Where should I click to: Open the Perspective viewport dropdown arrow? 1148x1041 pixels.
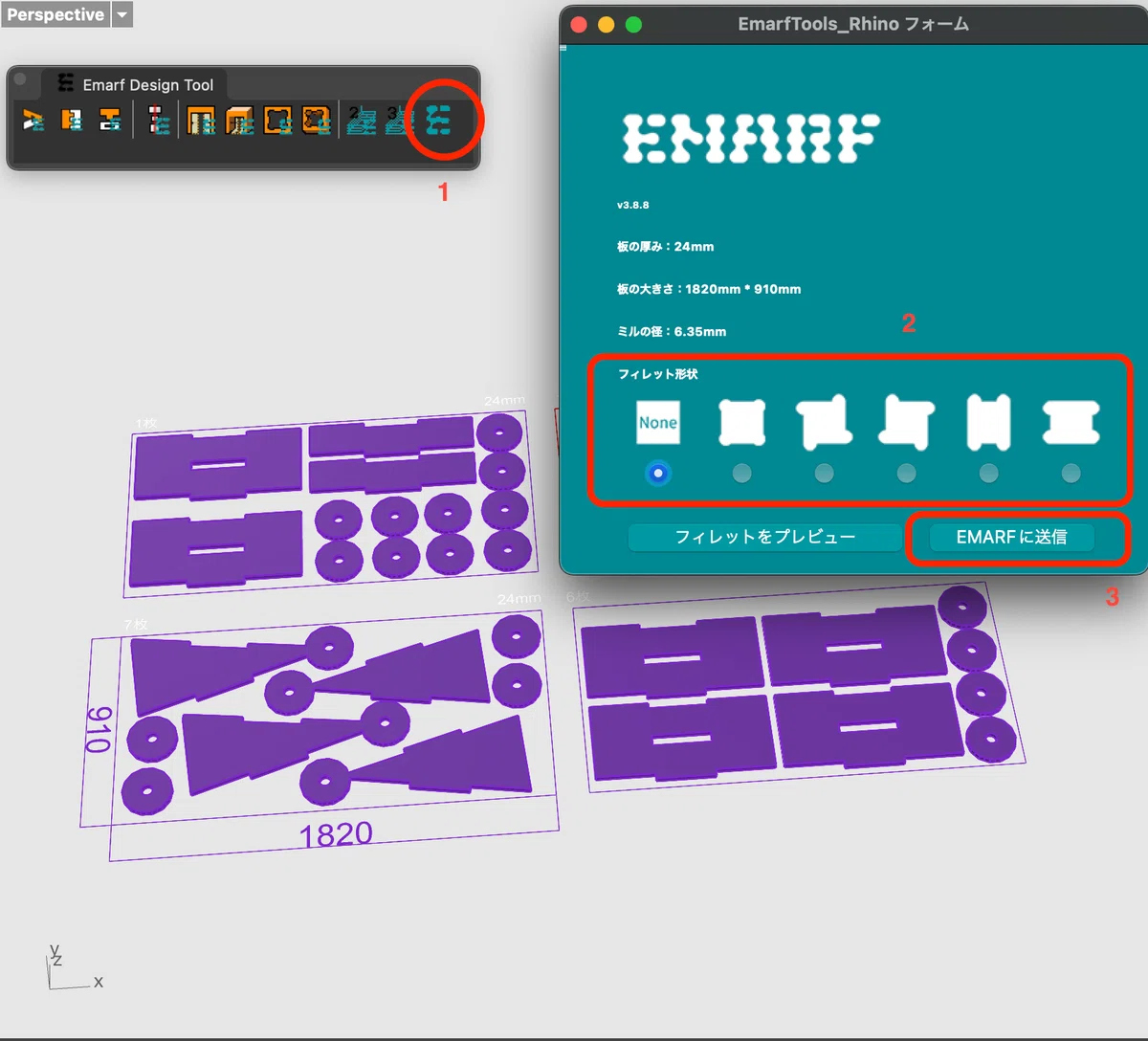[121, 14]
